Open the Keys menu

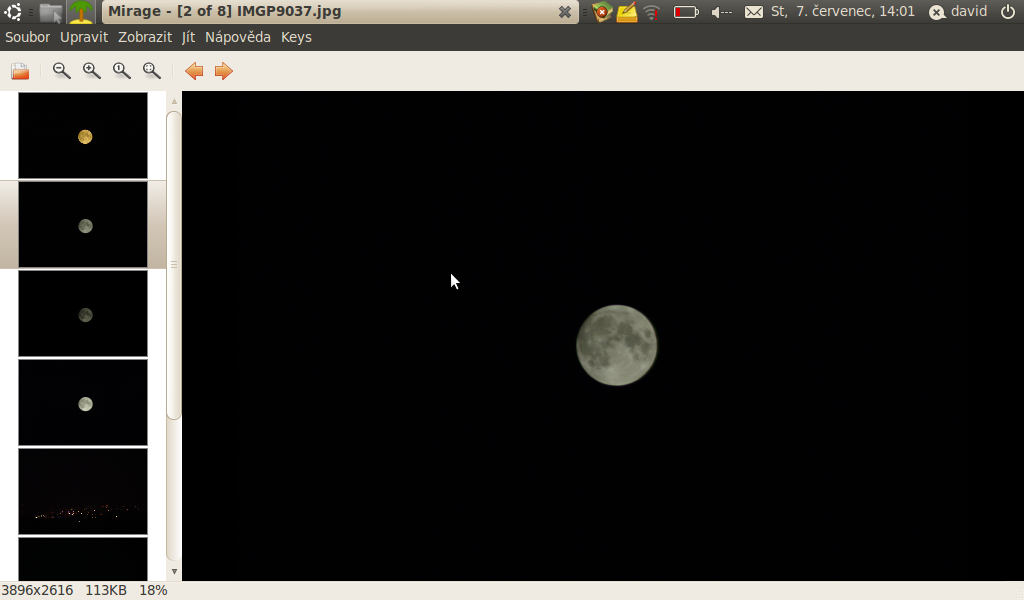pos(296,37)
